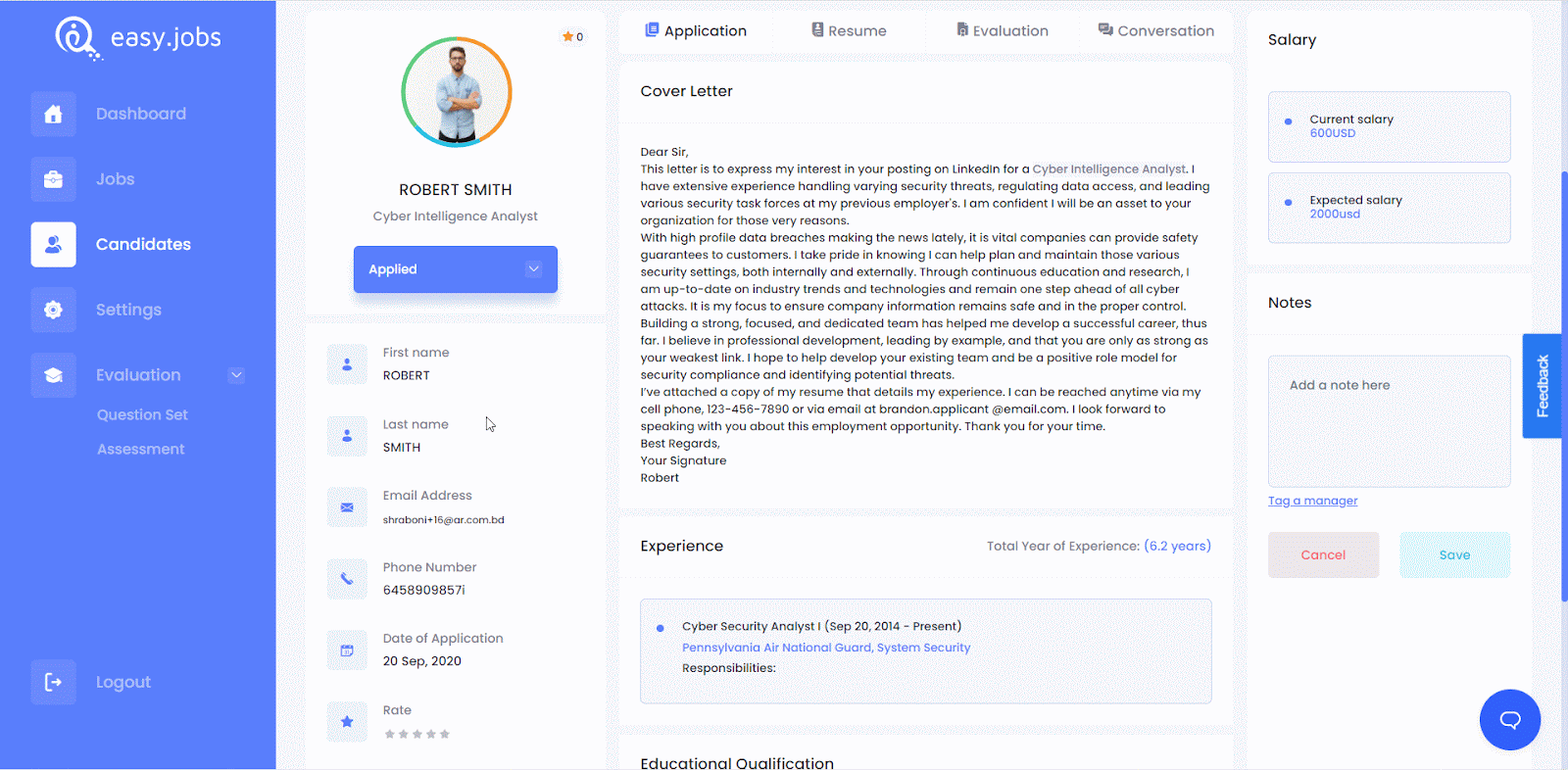
Task: Open the Conversation tab
Action: click(1155, 30)
